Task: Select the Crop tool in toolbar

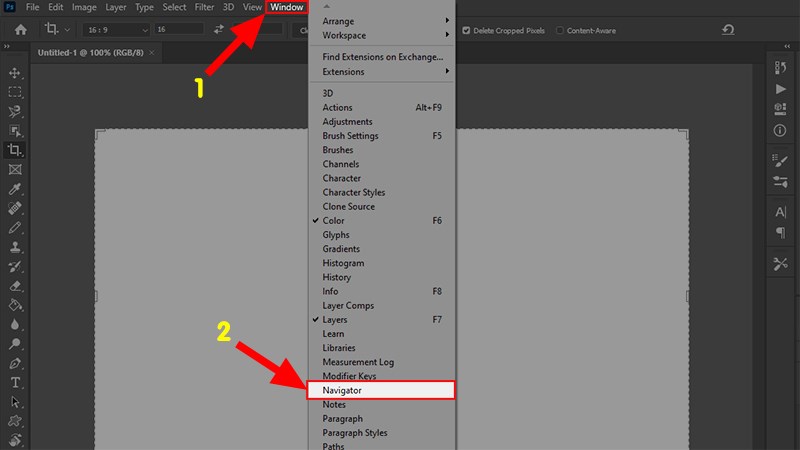Action: pos(14,150)
